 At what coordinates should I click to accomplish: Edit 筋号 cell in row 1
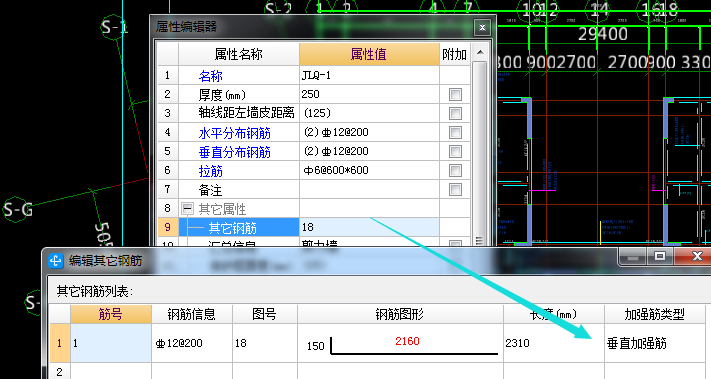pyautogui.click(x=111, y=343)
